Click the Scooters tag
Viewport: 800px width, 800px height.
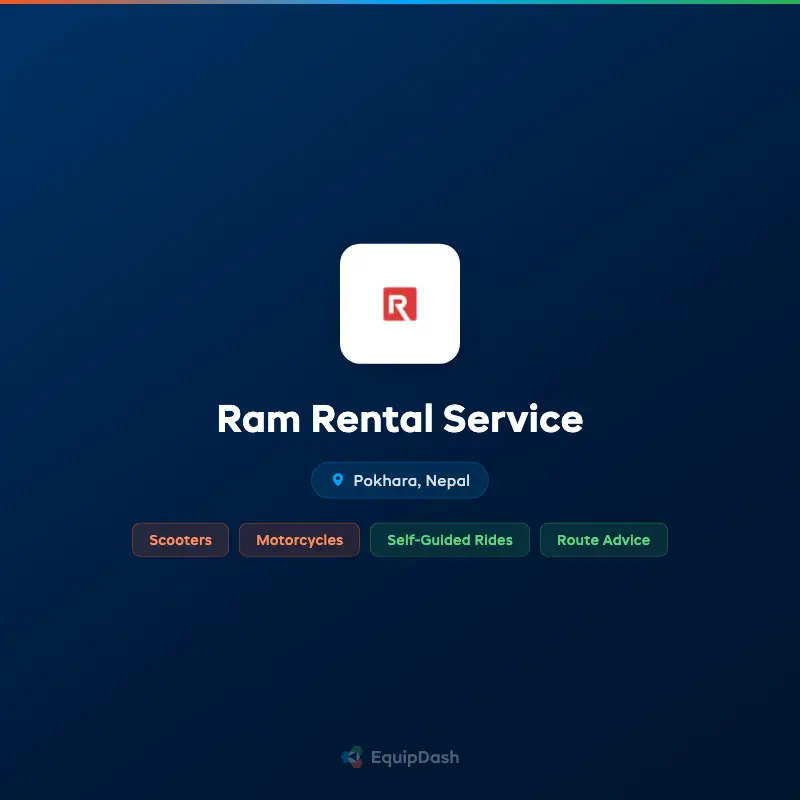click(x=180, y=540)
